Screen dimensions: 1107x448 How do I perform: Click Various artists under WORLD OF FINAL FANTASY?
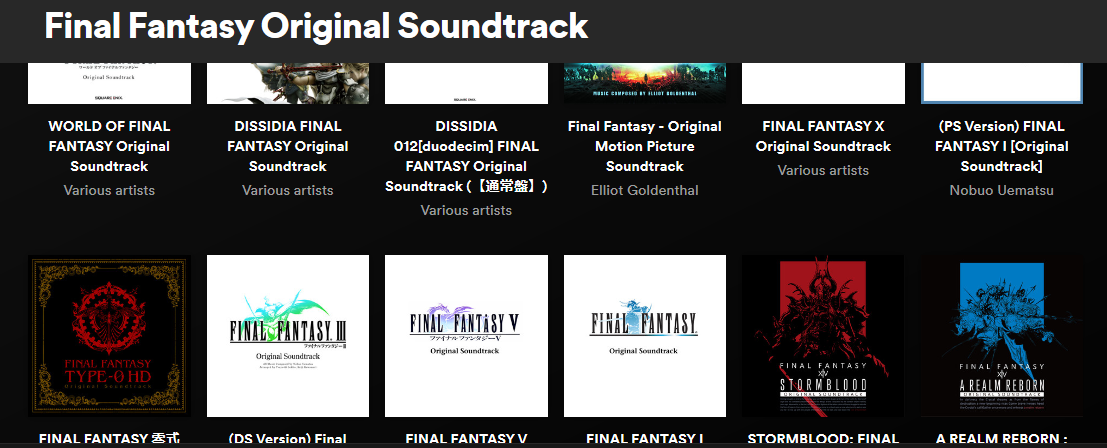109,190
